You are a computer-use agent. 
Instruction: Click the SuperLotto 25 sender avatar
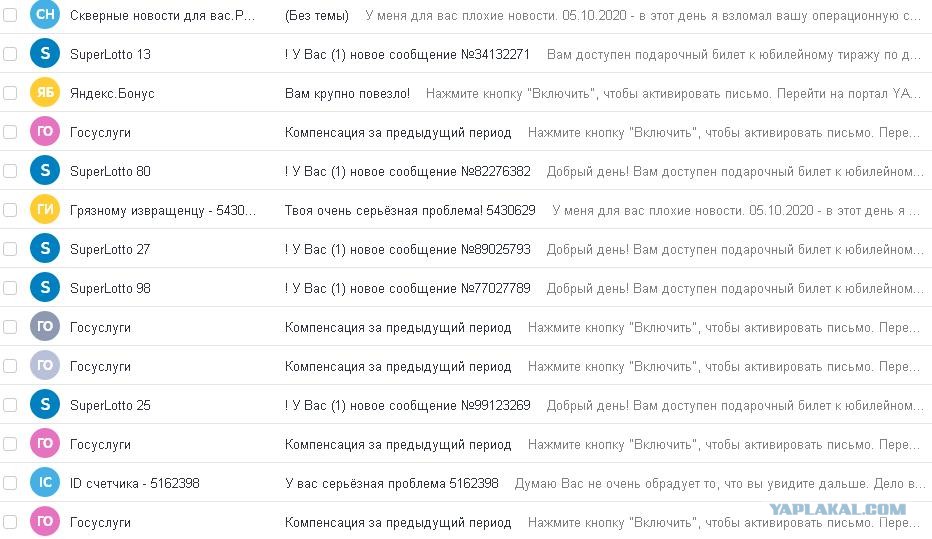click(45, 405)
